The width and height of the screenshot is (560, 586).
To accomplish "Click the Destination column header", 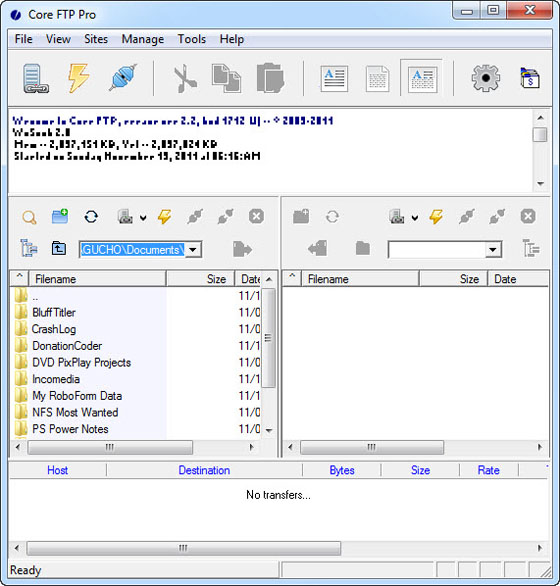I will tap(204, 470).
